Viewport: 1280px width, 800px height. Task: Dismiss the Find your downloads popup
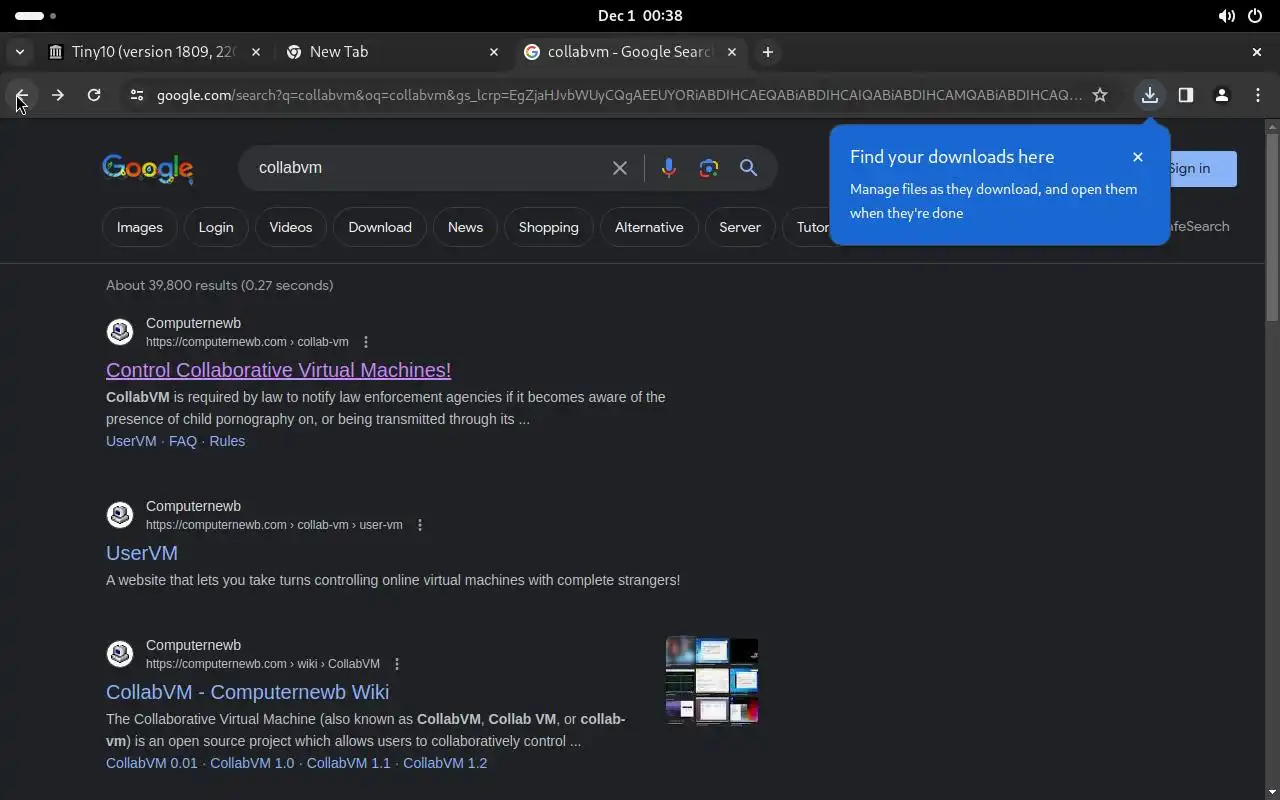(1138, 157)
